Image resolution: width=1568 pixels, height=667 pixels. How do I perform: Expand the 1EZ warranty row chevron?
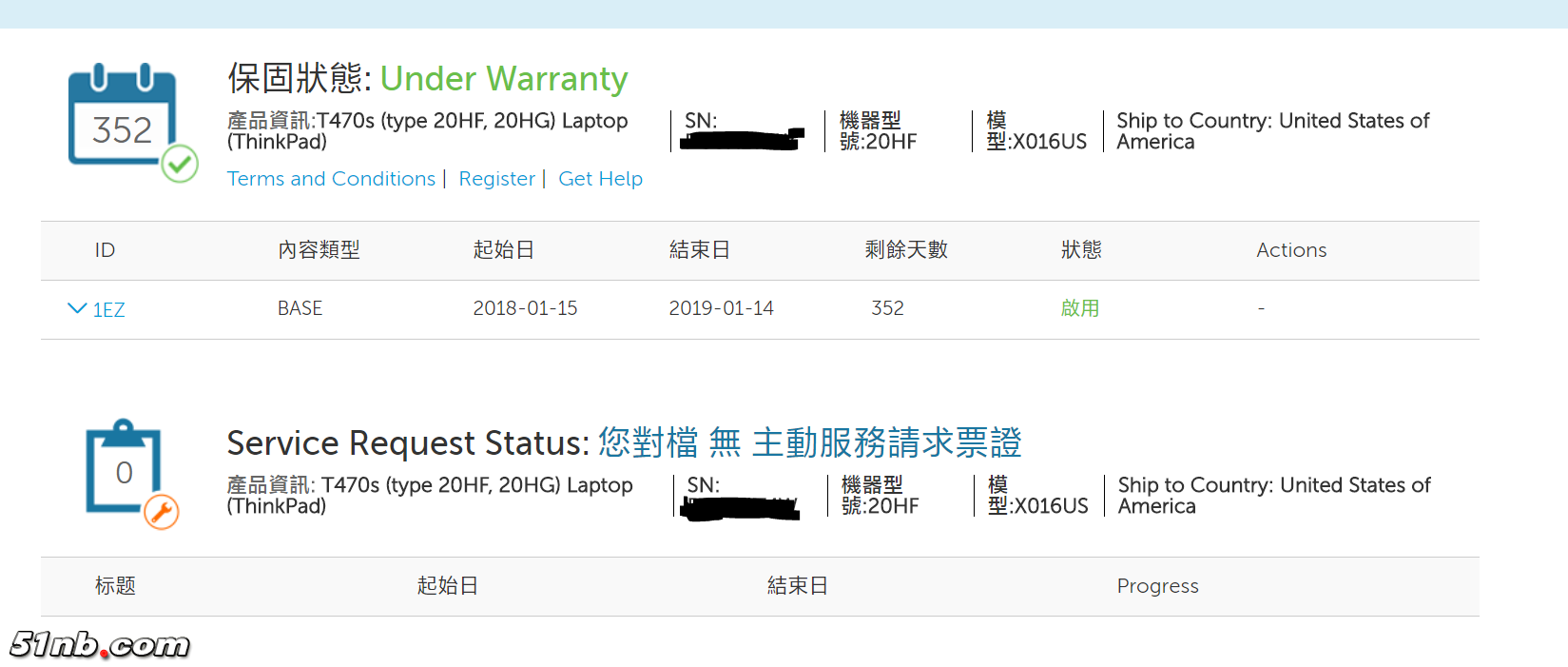tap(77, 308)
